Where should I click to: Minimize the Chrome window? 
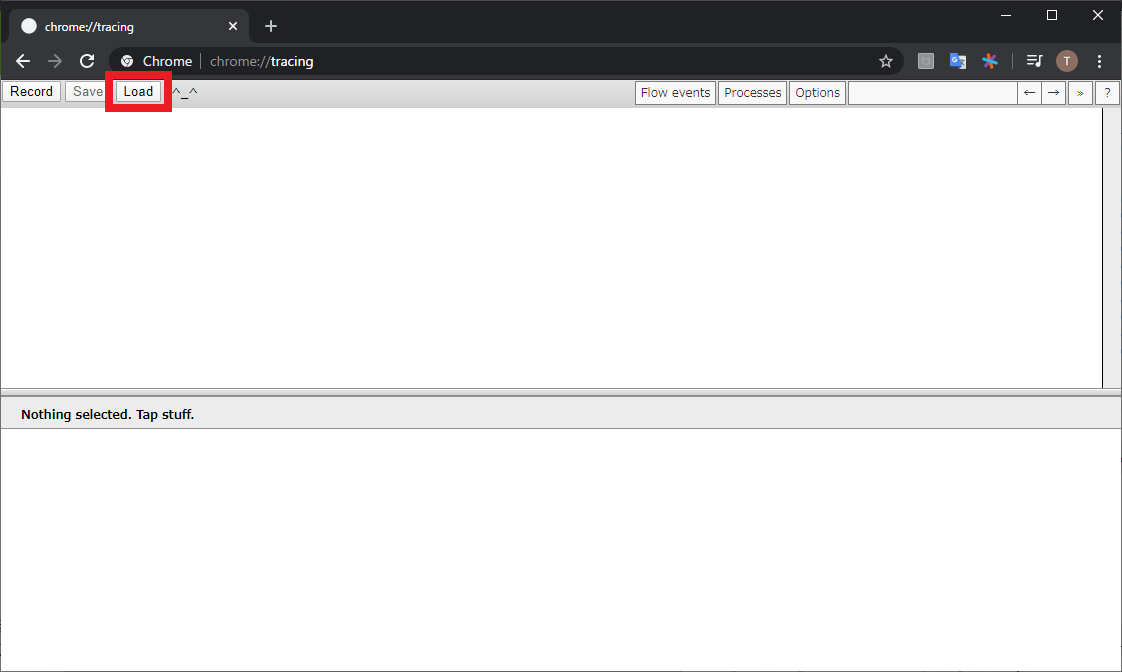1006,15
